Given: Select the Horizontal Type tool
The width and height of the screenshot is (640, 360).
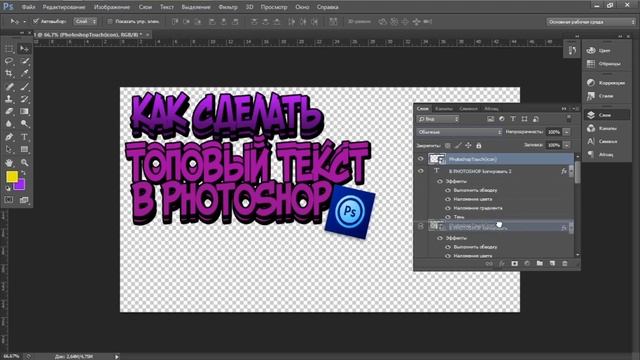Looking at the screenshot, I should click(x=24, y=137).
